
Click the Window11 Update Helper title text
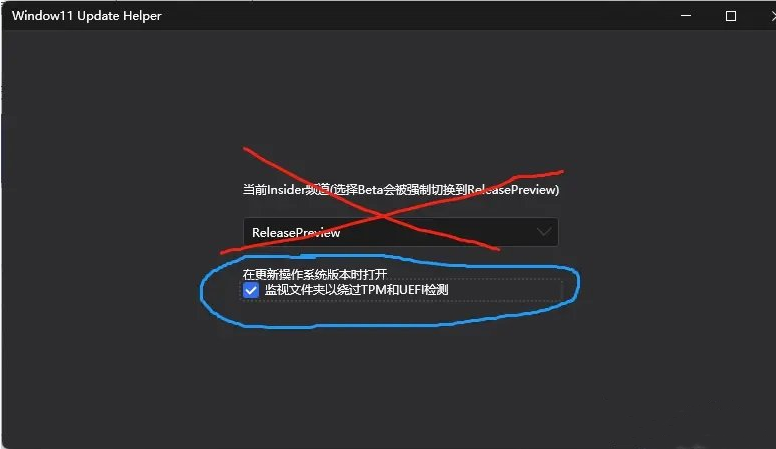click(x=87, y=16)
